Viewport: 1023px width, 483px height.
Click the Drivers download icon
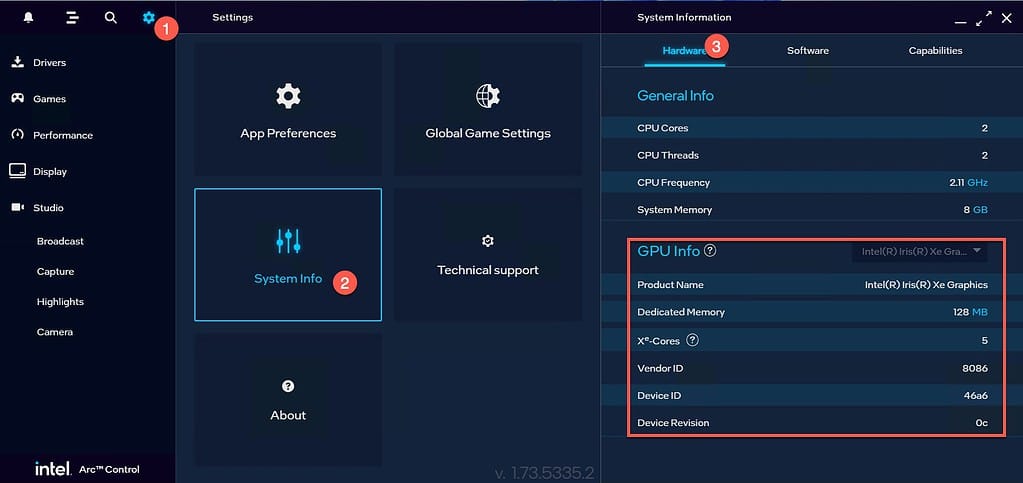18,62
